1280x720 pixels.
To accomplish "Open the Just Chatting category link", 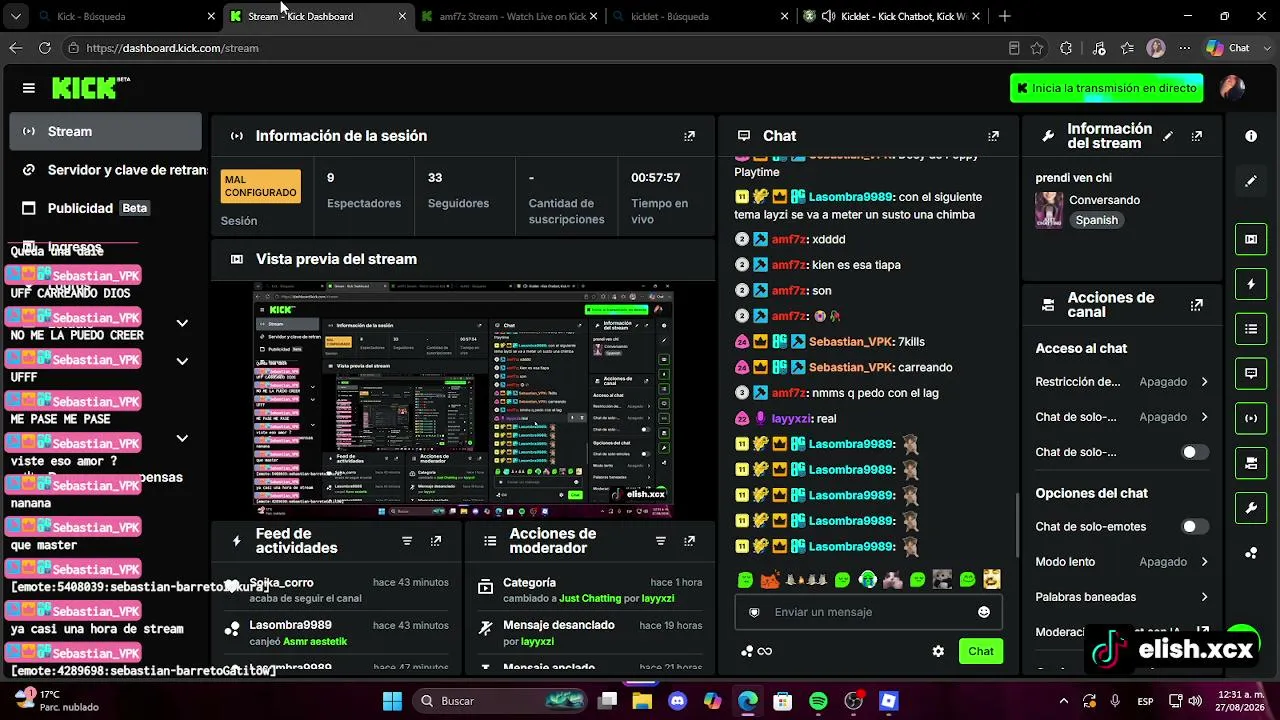I will [x=589, y=599].
